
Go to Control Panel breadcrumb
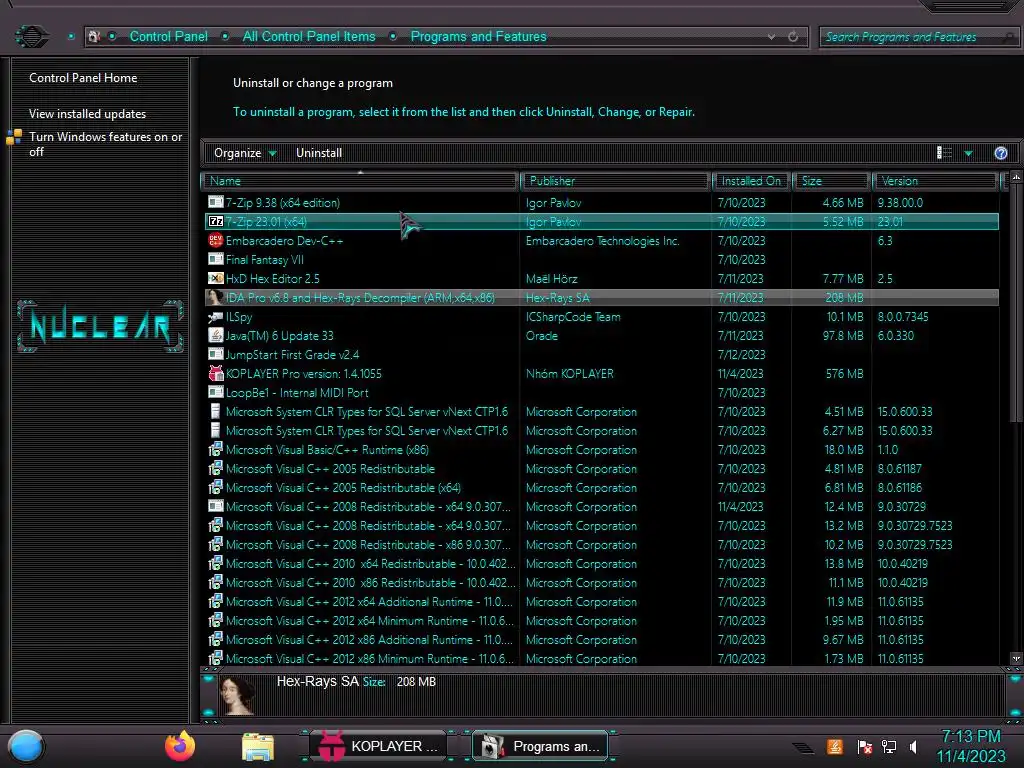168,37
